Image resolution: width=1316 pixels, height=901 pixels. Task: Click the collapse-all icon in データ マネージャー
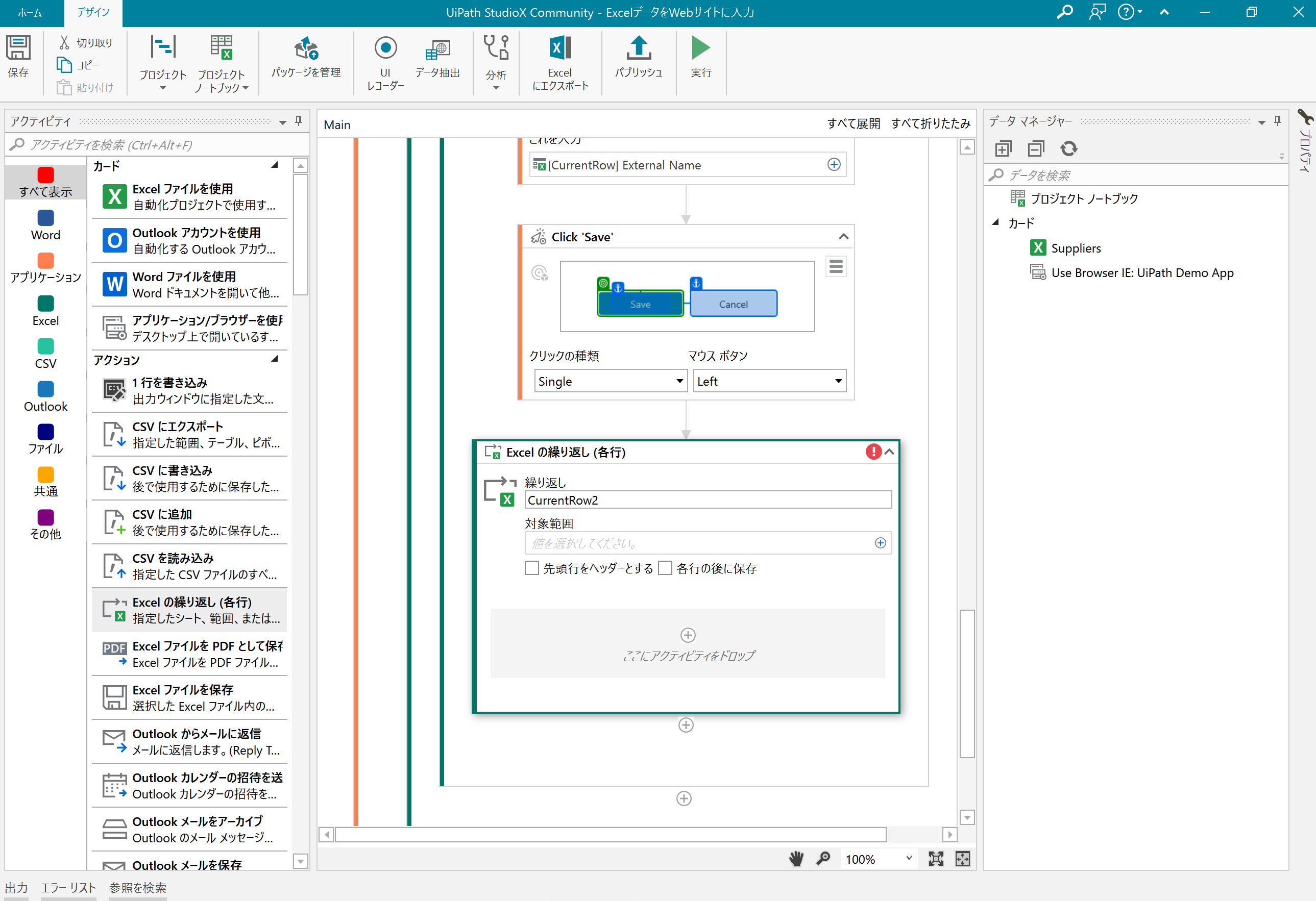point(1036,149)
